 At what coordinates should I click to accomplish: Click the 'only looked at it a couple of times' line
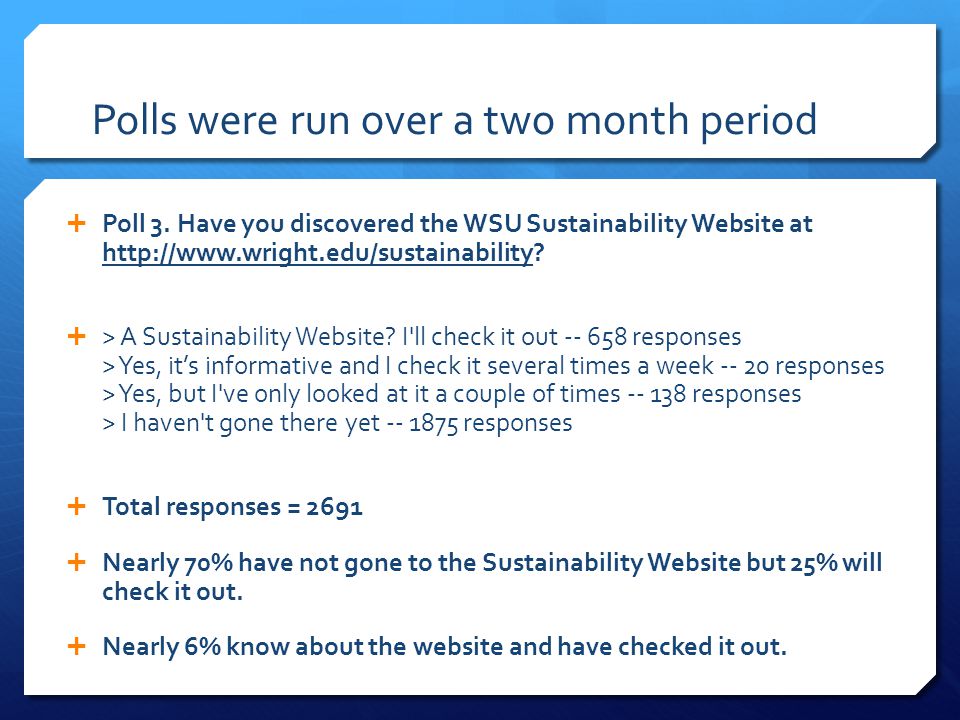click(452, 394)
